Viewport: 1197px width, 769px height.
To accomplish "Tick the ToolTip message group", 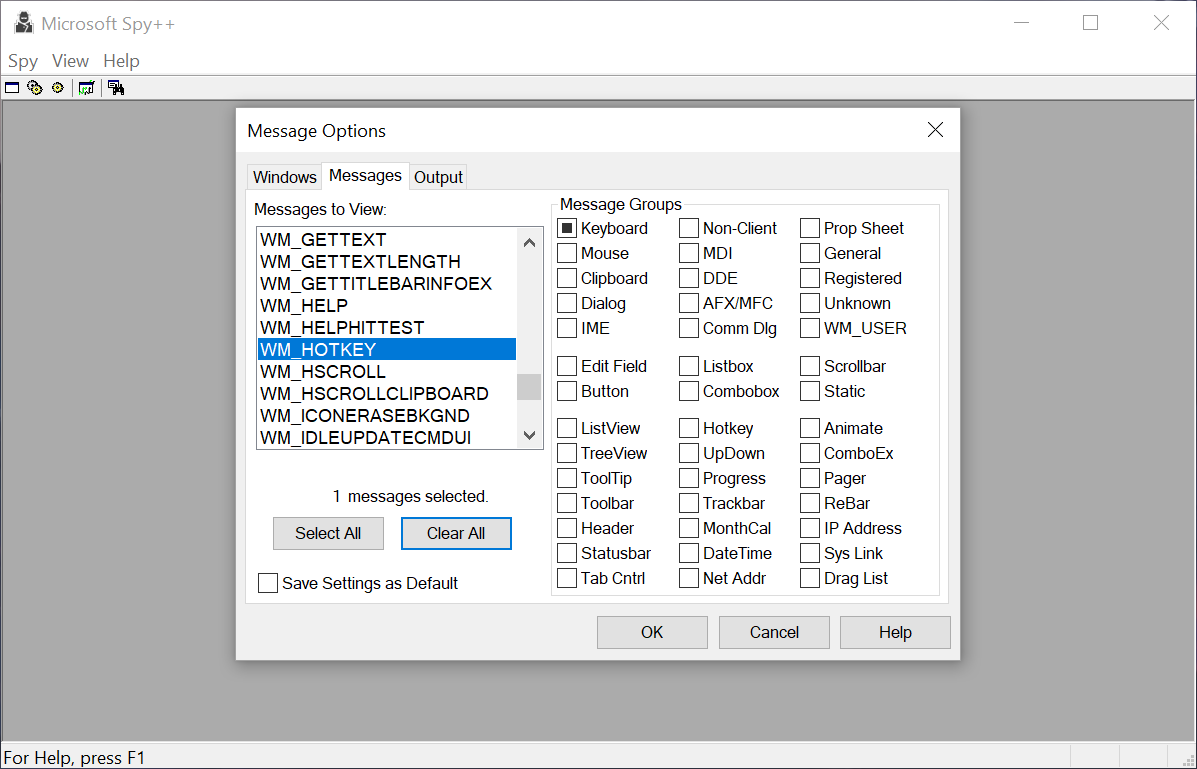I will (567, 479).
